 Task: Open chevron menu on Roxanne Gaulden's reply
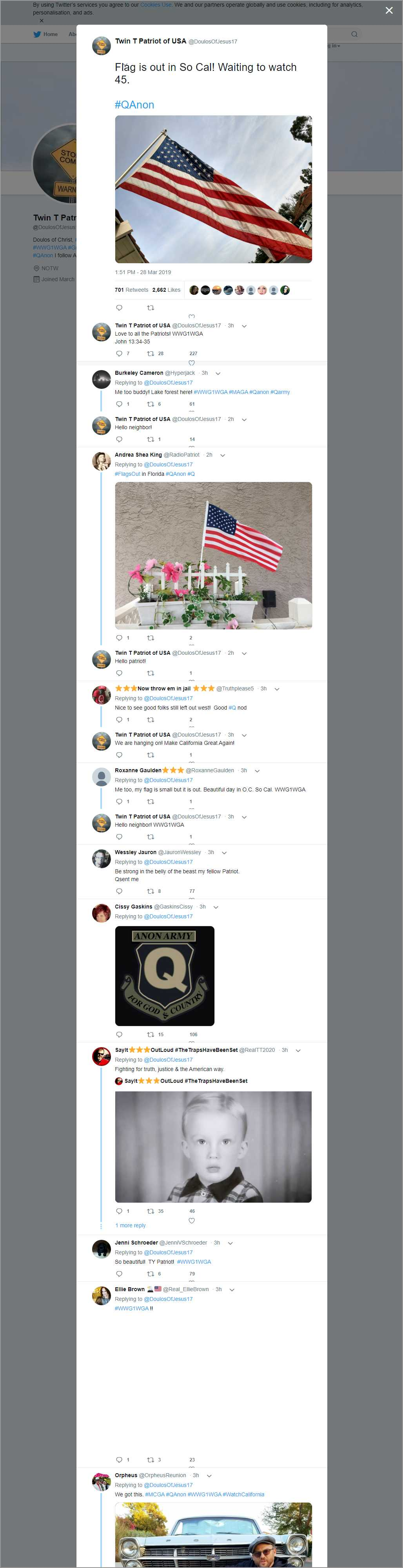(x=257, y=771)
